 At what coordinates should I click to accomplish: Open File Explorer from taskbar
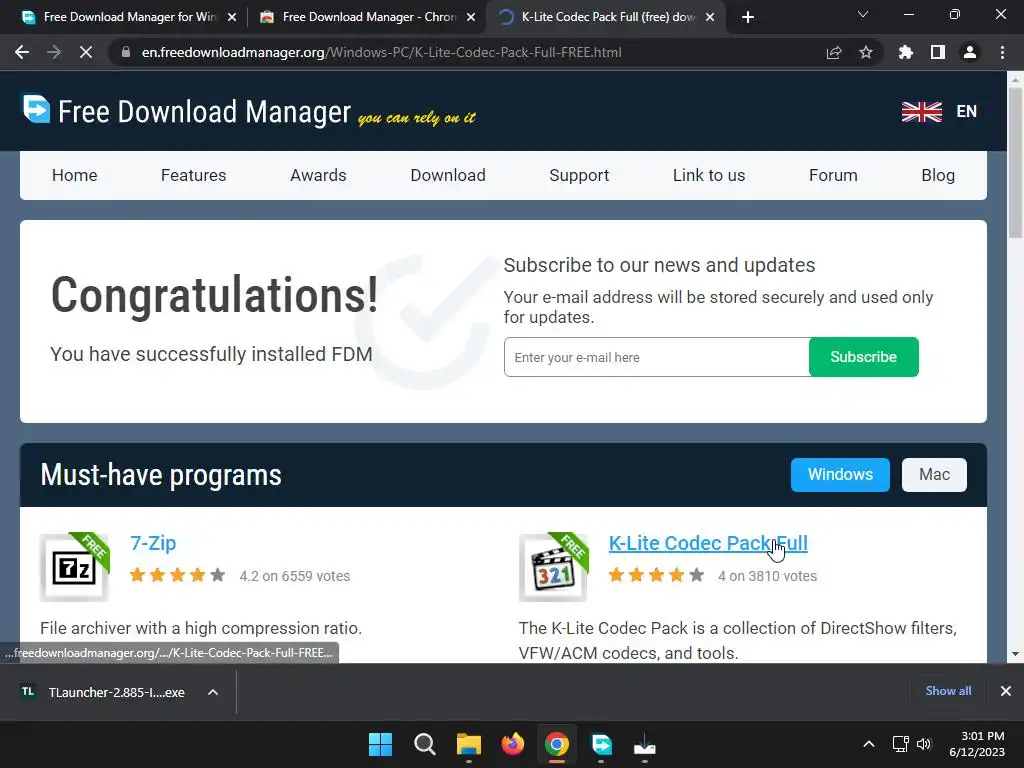[x=469, y=744]
